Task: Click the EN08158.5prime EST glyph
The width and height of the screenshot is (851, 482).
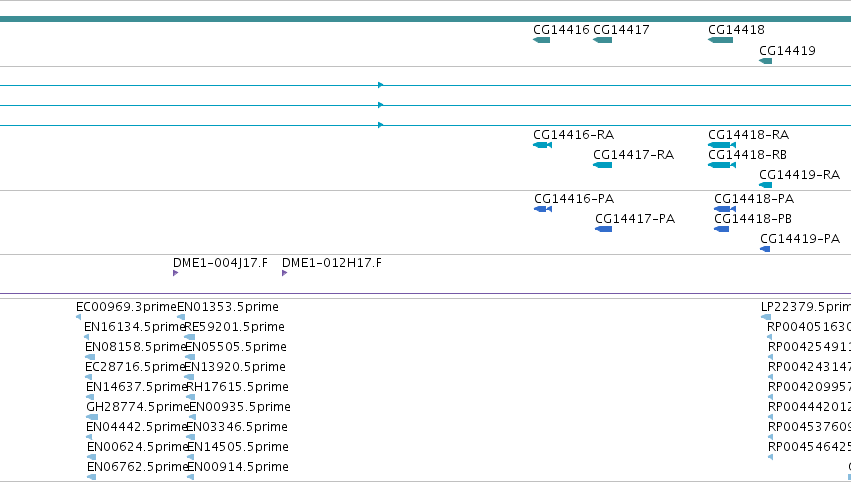Action: coord(90,357)
